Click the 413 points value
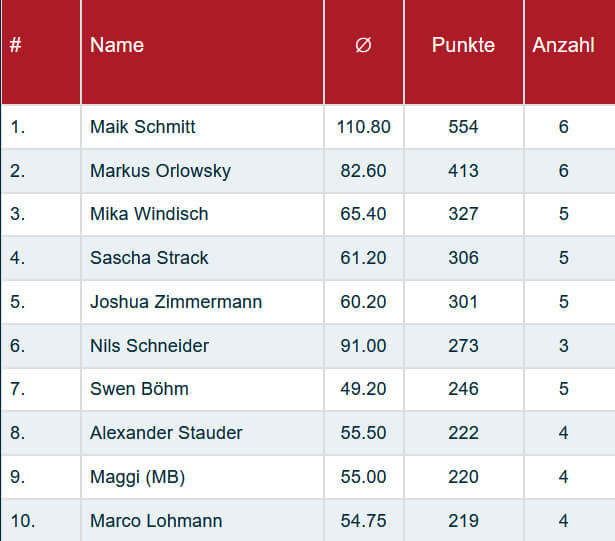This screenshot has height=541, width=615. tap(463, 171)
